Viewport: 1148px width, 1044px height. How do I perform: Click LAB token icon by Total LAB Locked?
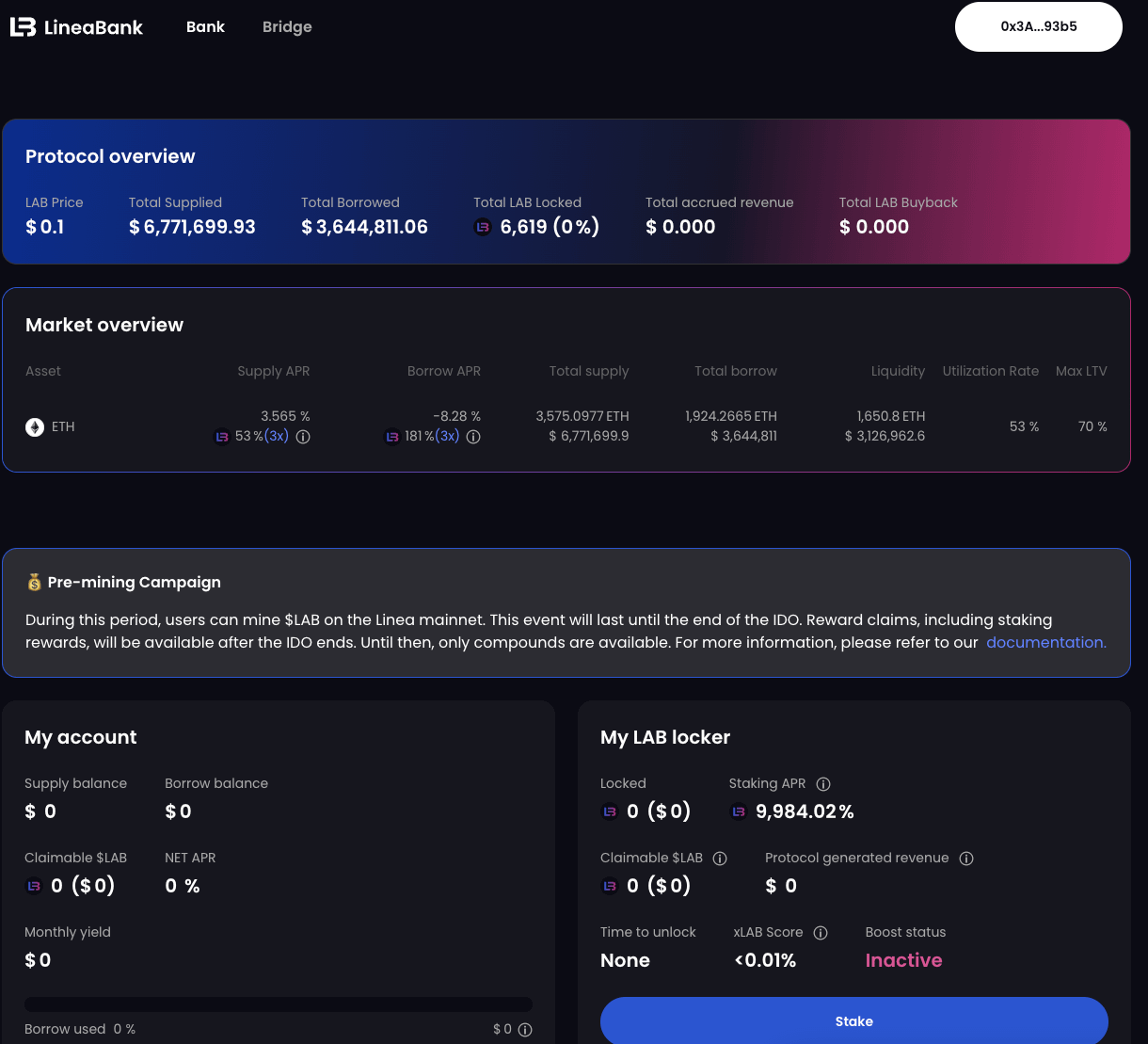coord(483,227)
